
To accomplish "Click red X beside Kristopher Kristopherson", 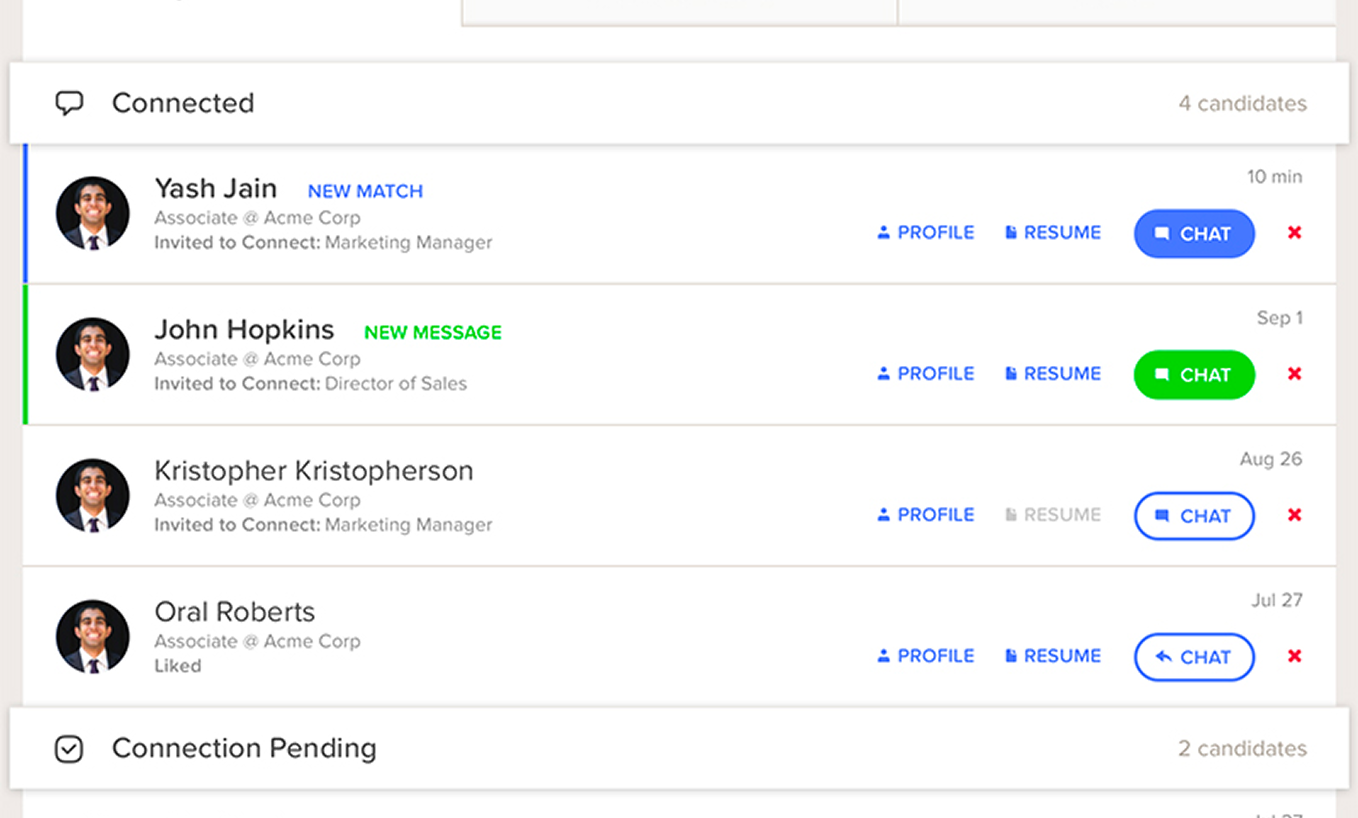I will point(1294,514).
